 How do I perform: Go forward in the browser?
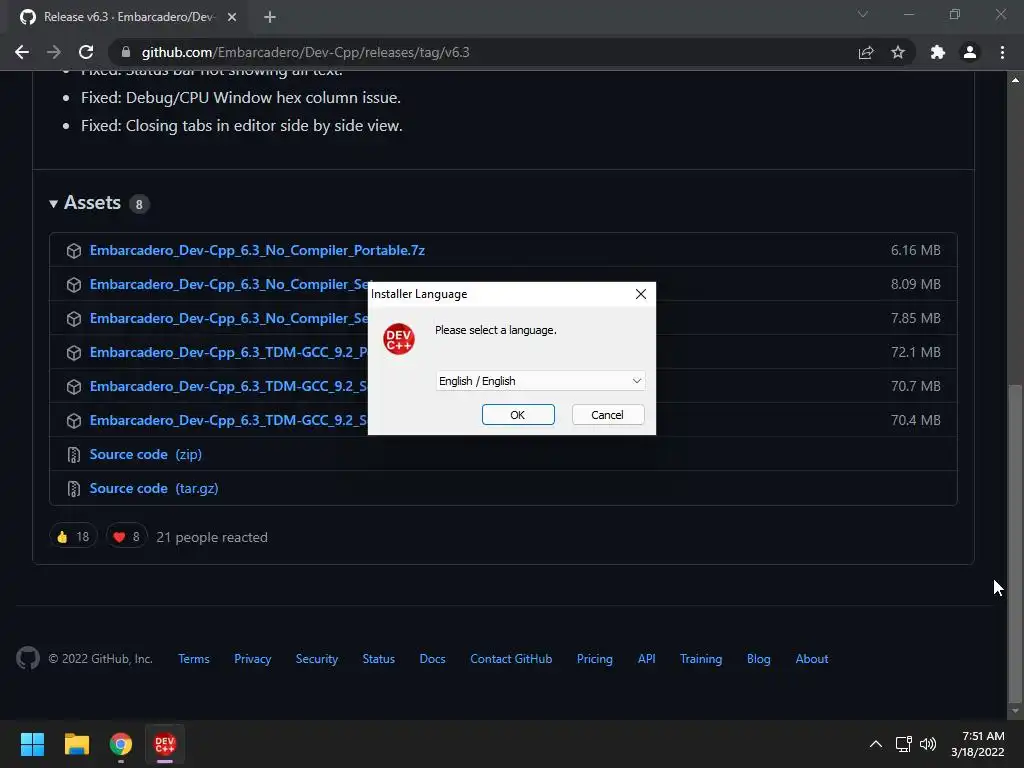pos(54,52)
